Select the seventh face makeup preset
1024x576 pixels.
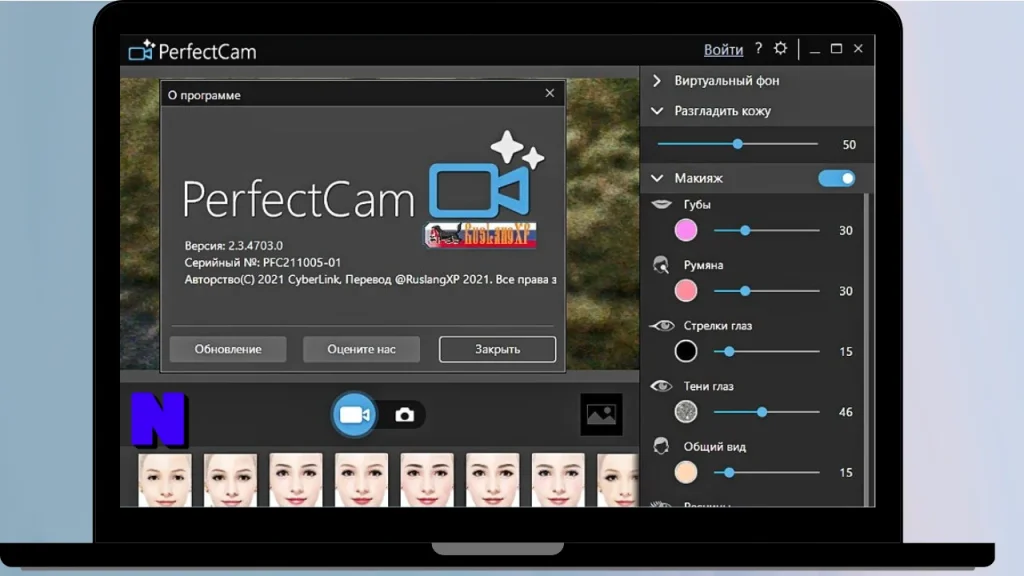558,480
